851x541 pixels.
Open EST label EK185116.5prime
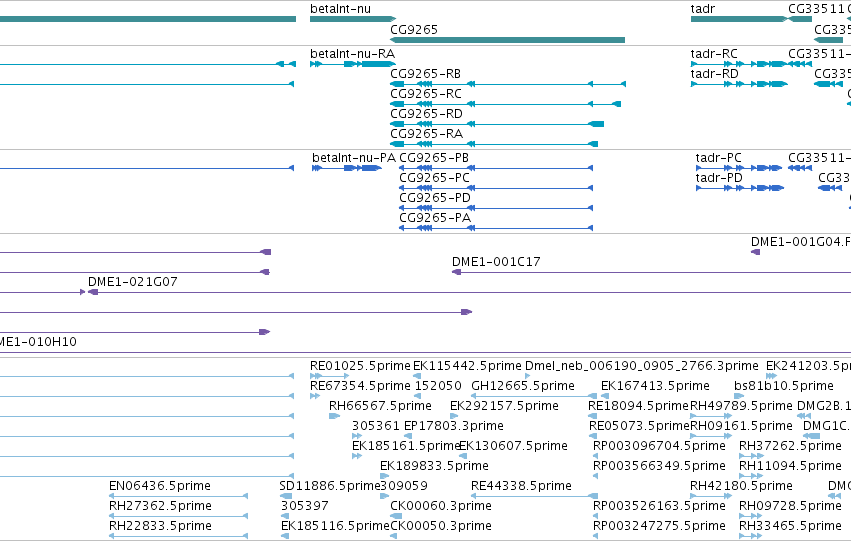pyautogui.click(x=335, y=527)
